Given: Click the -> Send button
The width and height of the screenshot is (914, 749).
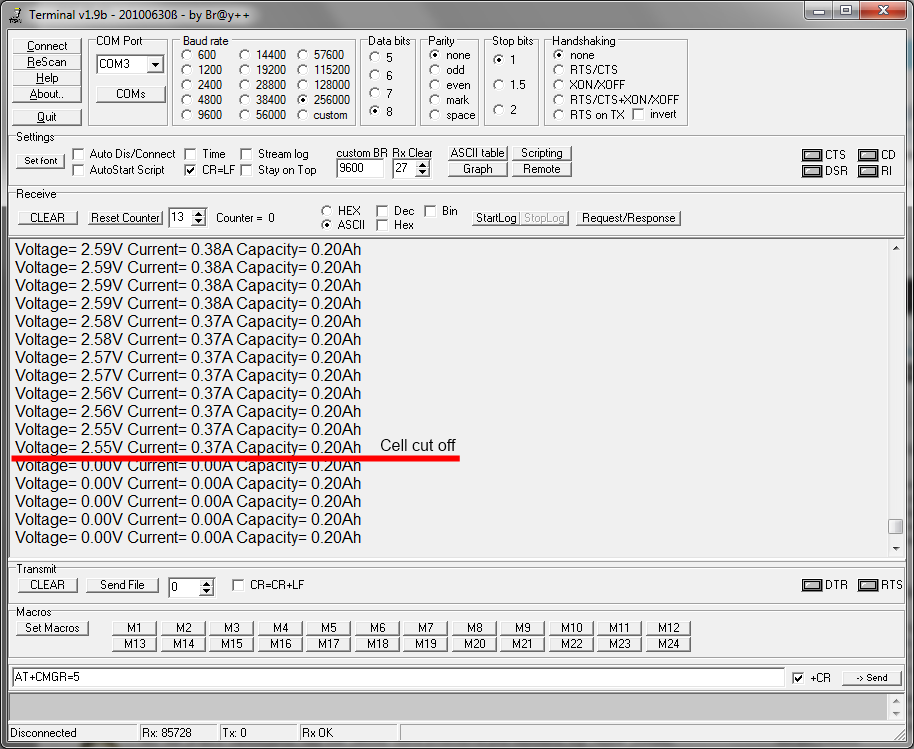Looking at the screenshot, I should pos(872,678).
